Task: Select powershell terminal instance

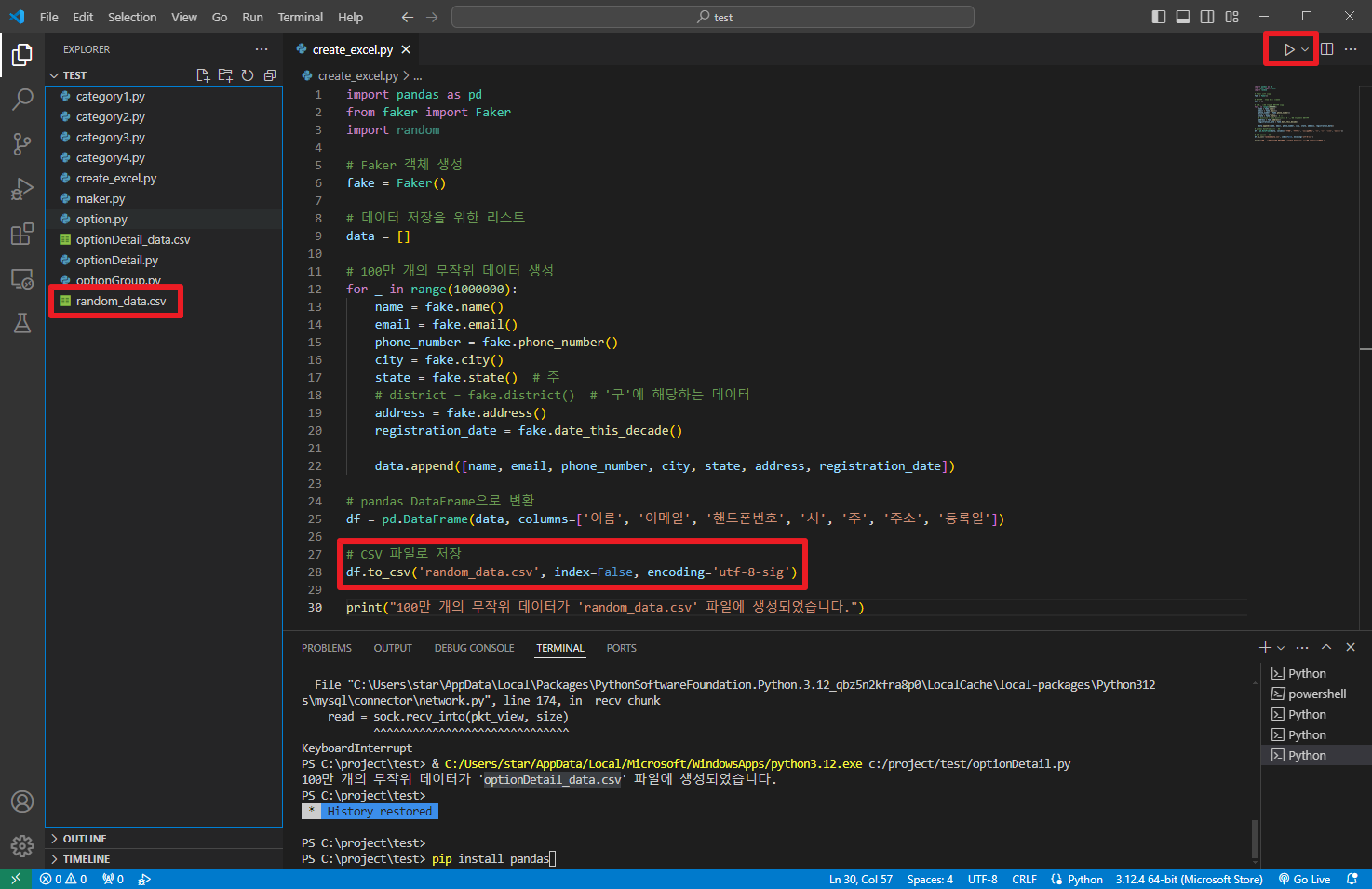Action: (x=1316, y=694)
